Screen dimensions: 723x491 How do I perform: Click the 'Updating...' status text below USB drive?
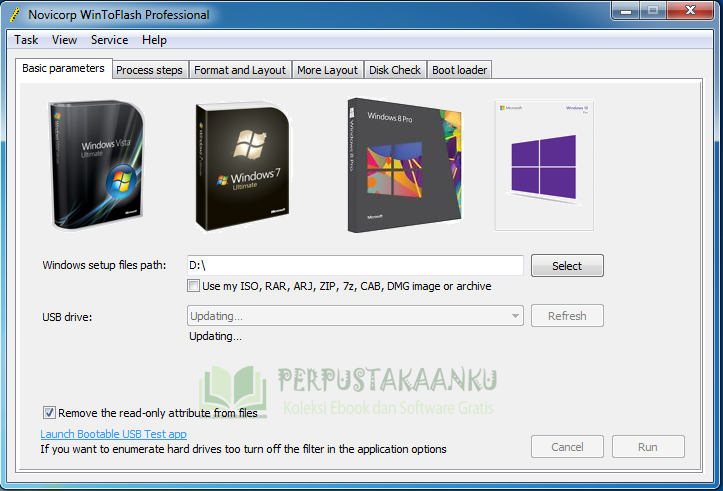(215, 337)
